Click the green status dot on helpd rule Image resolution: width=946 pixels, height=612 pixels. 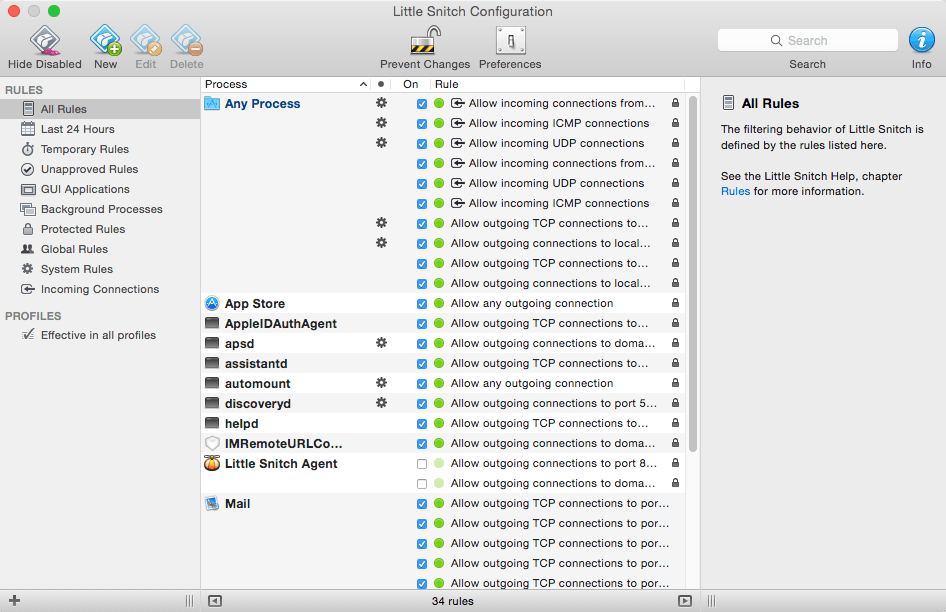[439, 423]
